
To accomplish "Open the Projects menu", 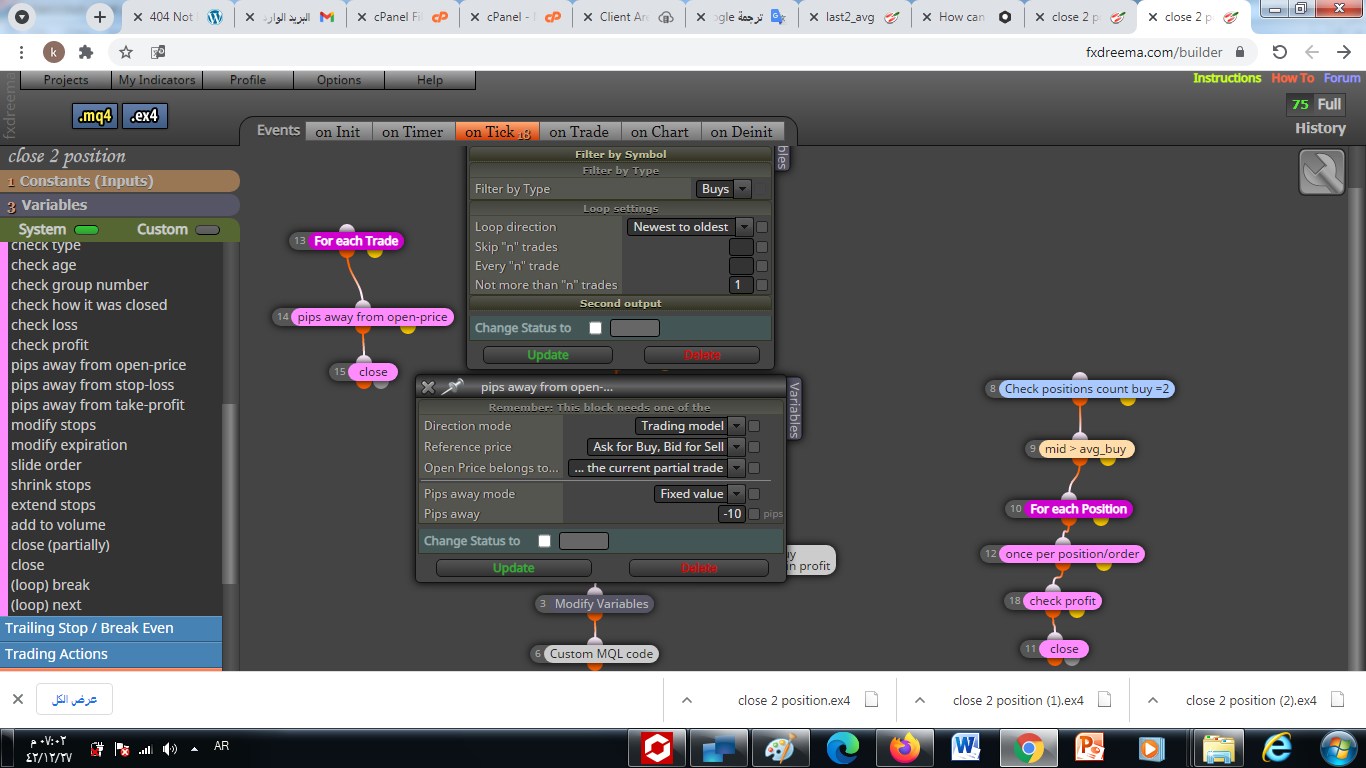I will (66, 80).
